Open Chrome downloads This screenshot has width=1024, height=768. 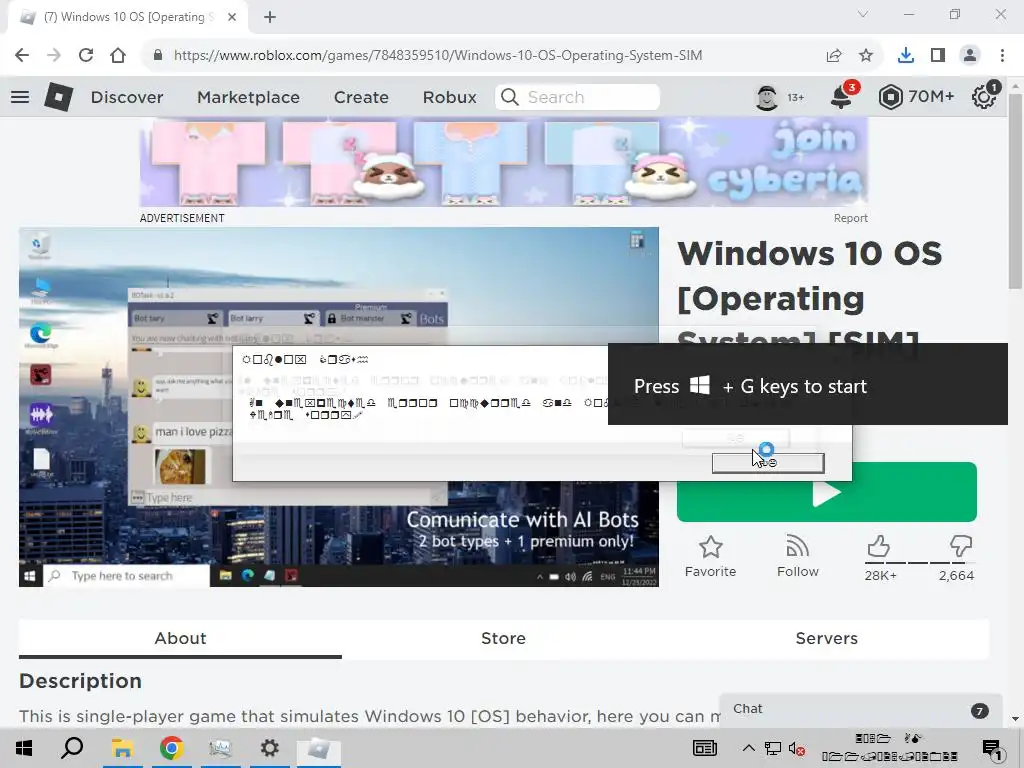click(x=906, y=56)
